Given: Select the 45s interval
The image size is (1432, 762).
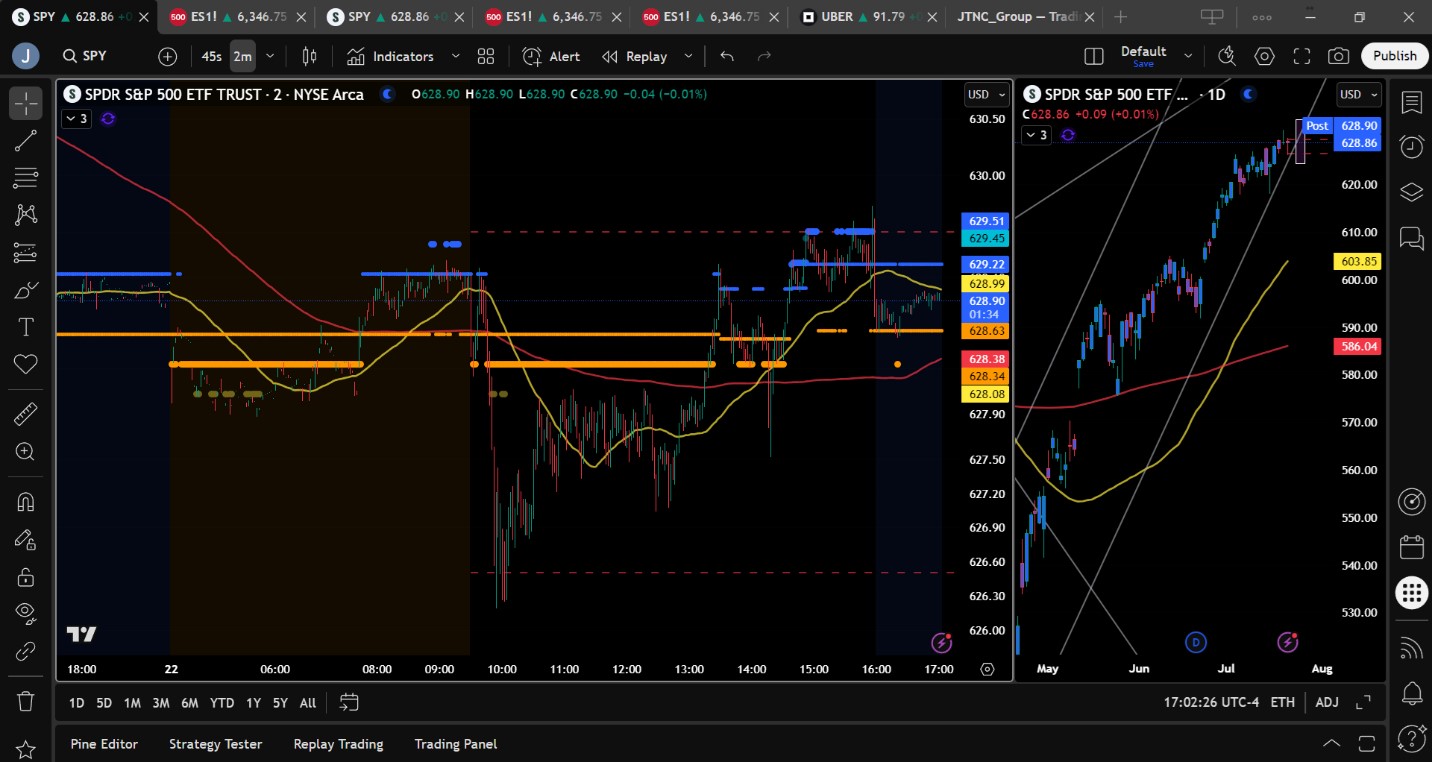Looking at the screenshot, I should tap(212, 57).
